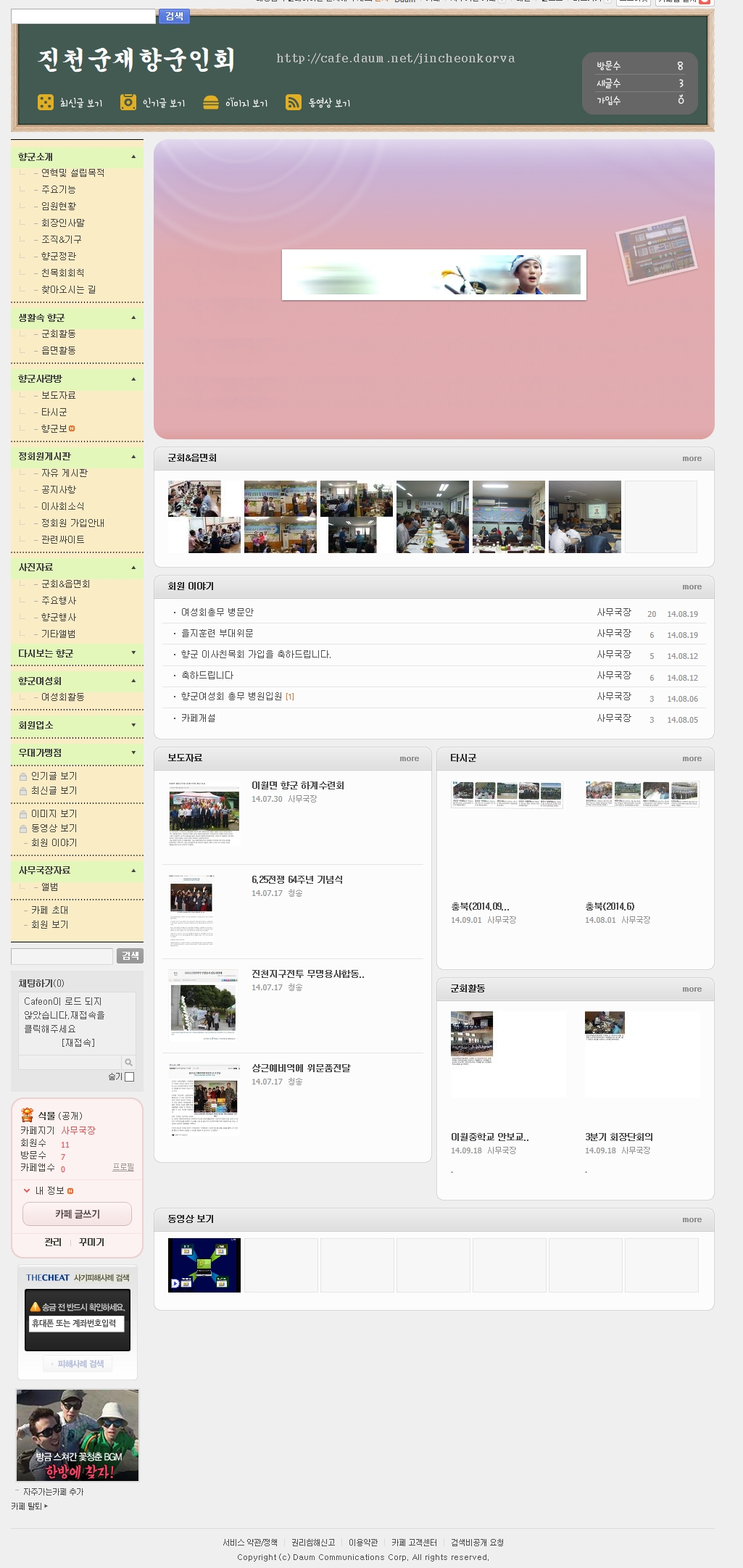Click the 인기글 보기 icon in header

[x=128, y=102]
